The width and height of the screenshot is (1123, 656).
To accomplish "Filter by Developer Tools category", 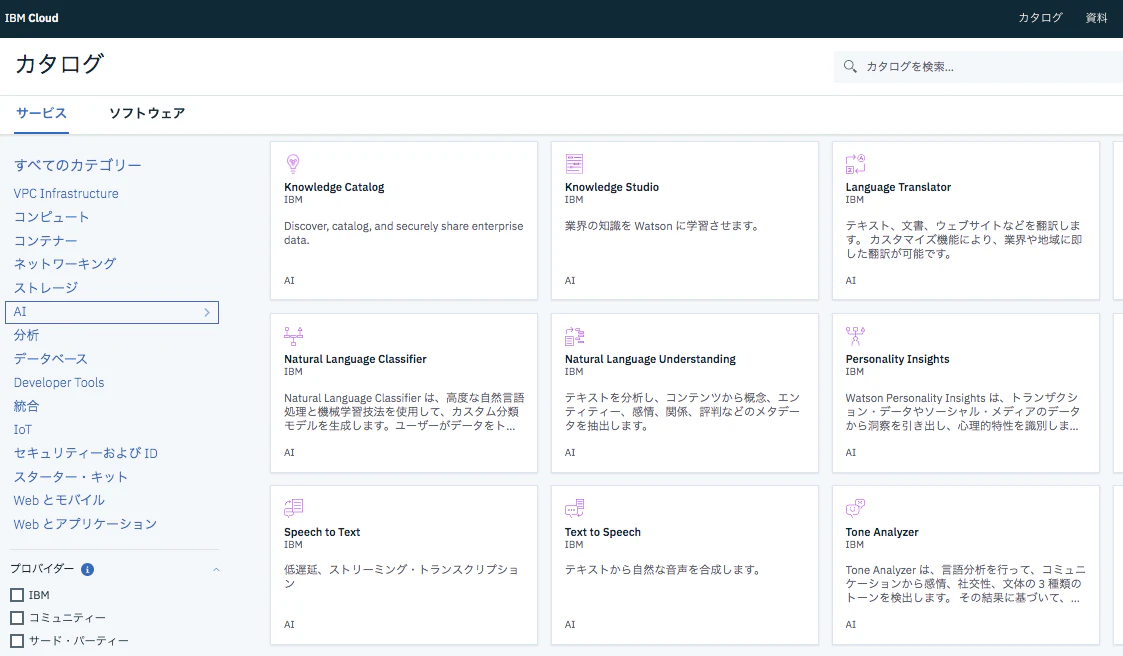I will point(59,382).
